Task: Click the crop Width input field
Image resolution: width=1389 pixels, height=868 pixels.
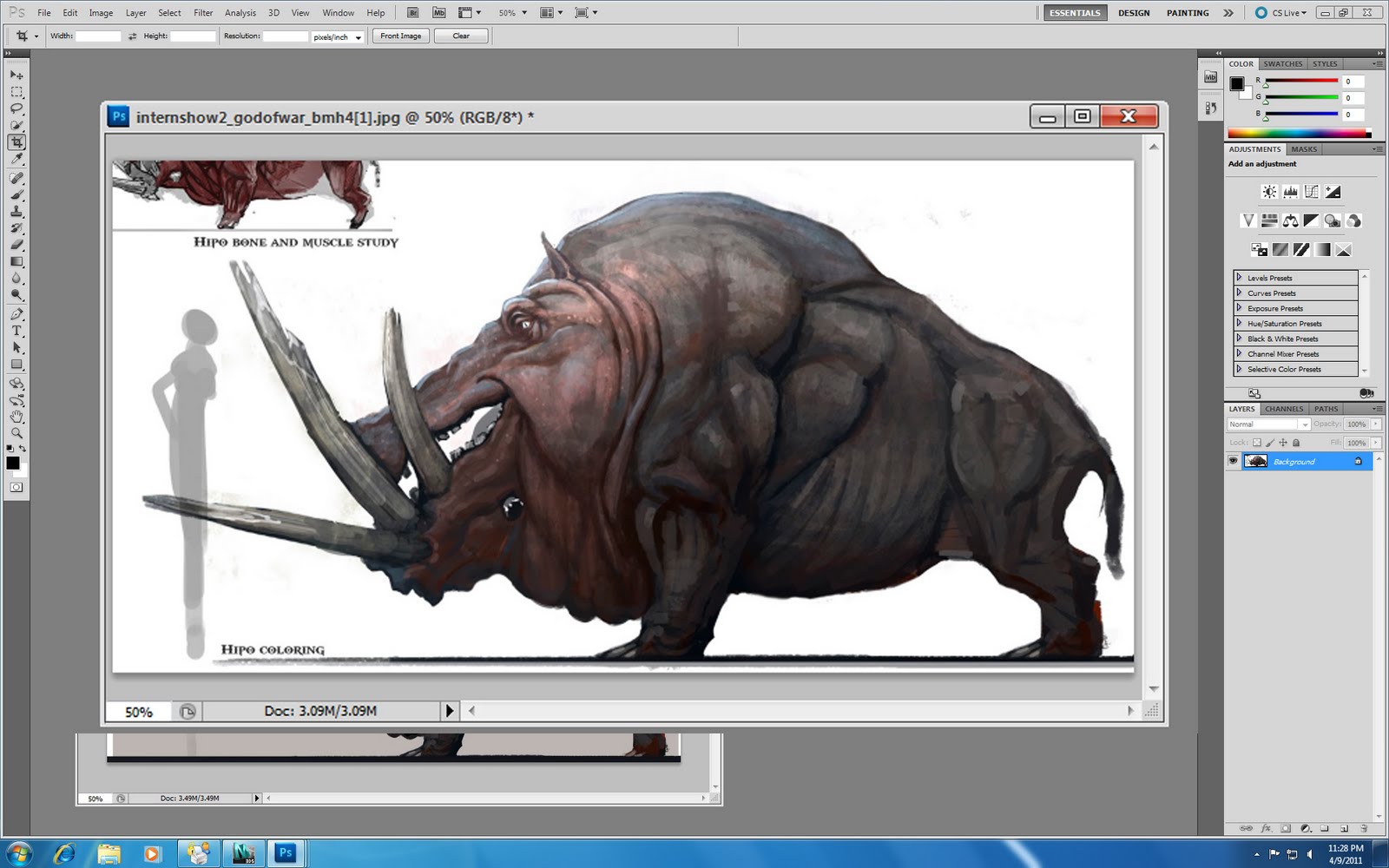Action: tap(98, 36)
